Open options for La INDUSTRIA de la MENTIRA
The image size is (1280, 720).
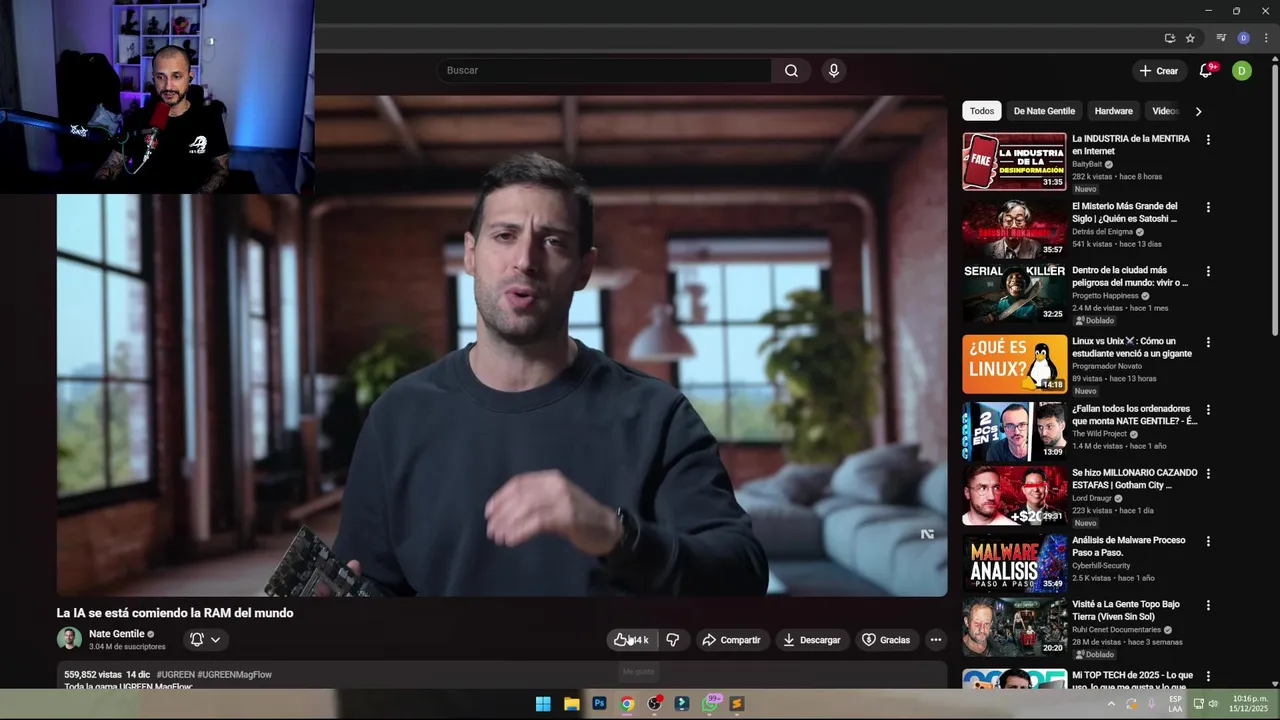click(x=1208, y=140)
